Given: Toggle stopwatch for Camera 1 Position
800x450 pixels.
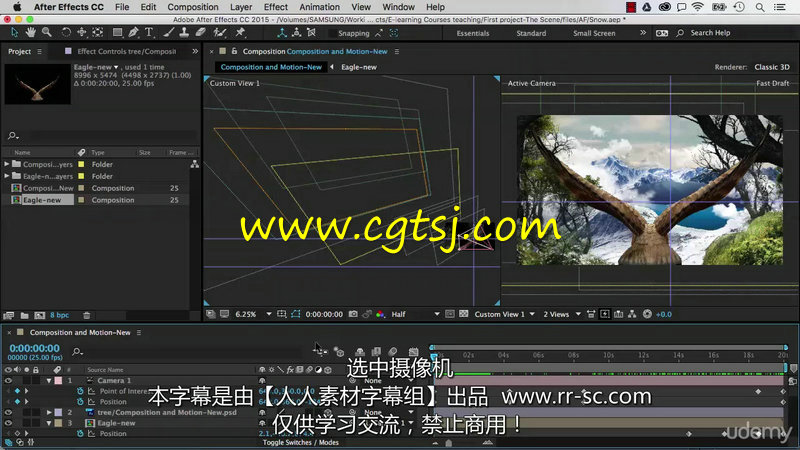Looking at the screenshot, I should (x=80, y=402).
